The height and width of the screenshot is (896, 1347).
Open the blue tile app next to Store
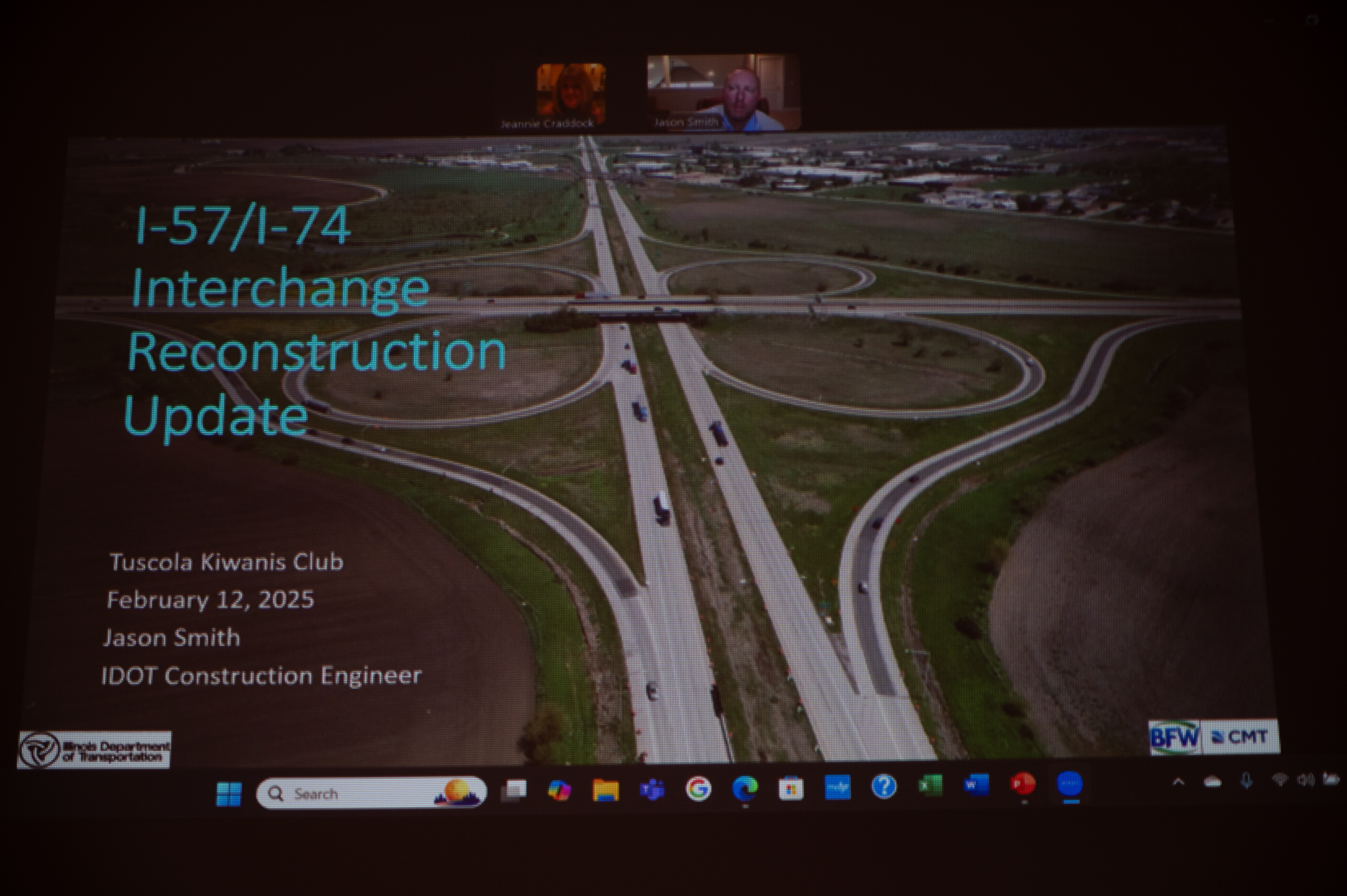tap(837, 787)
